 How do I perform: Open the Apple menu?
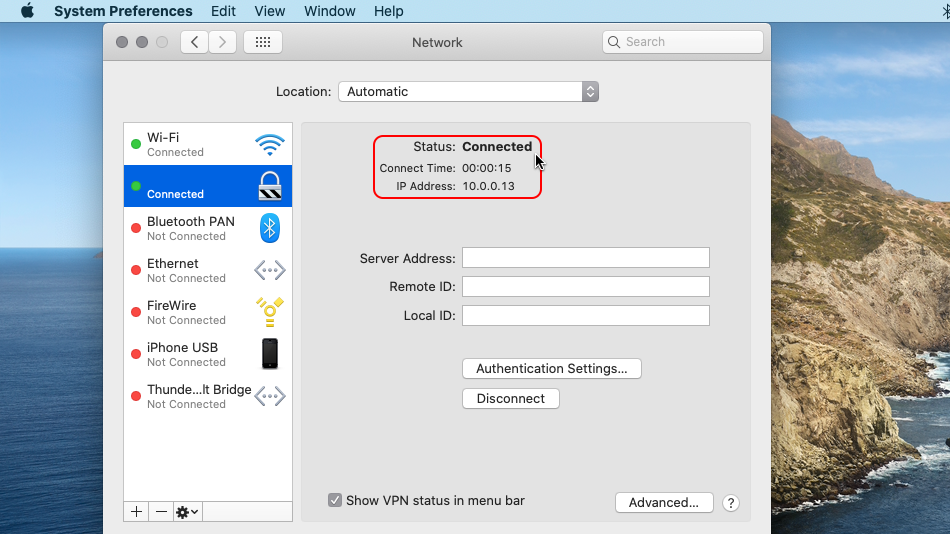point(27,11)
